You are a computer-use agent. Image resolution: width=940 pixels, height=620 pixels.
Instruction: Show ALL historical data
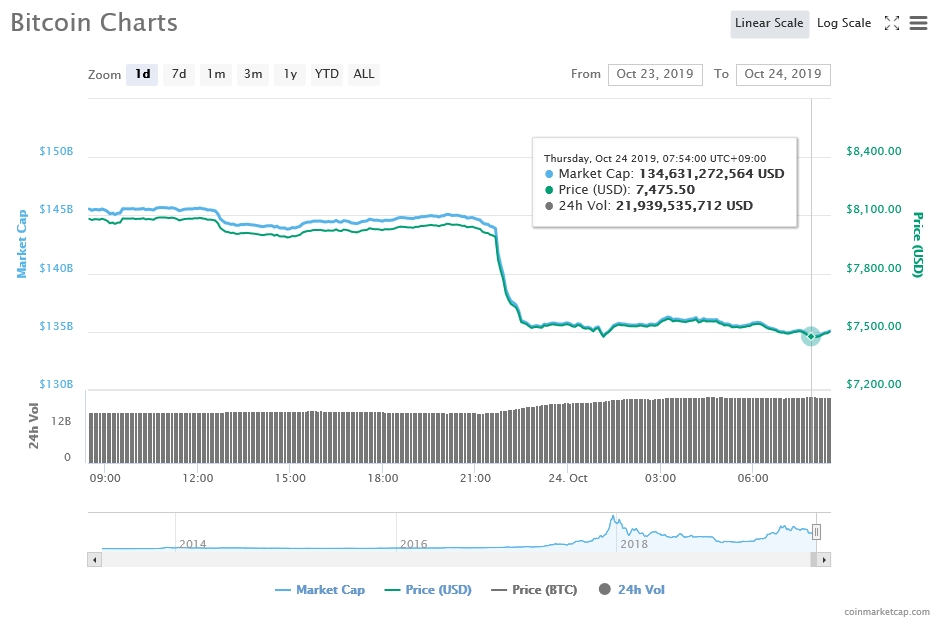tap(364, 74)
